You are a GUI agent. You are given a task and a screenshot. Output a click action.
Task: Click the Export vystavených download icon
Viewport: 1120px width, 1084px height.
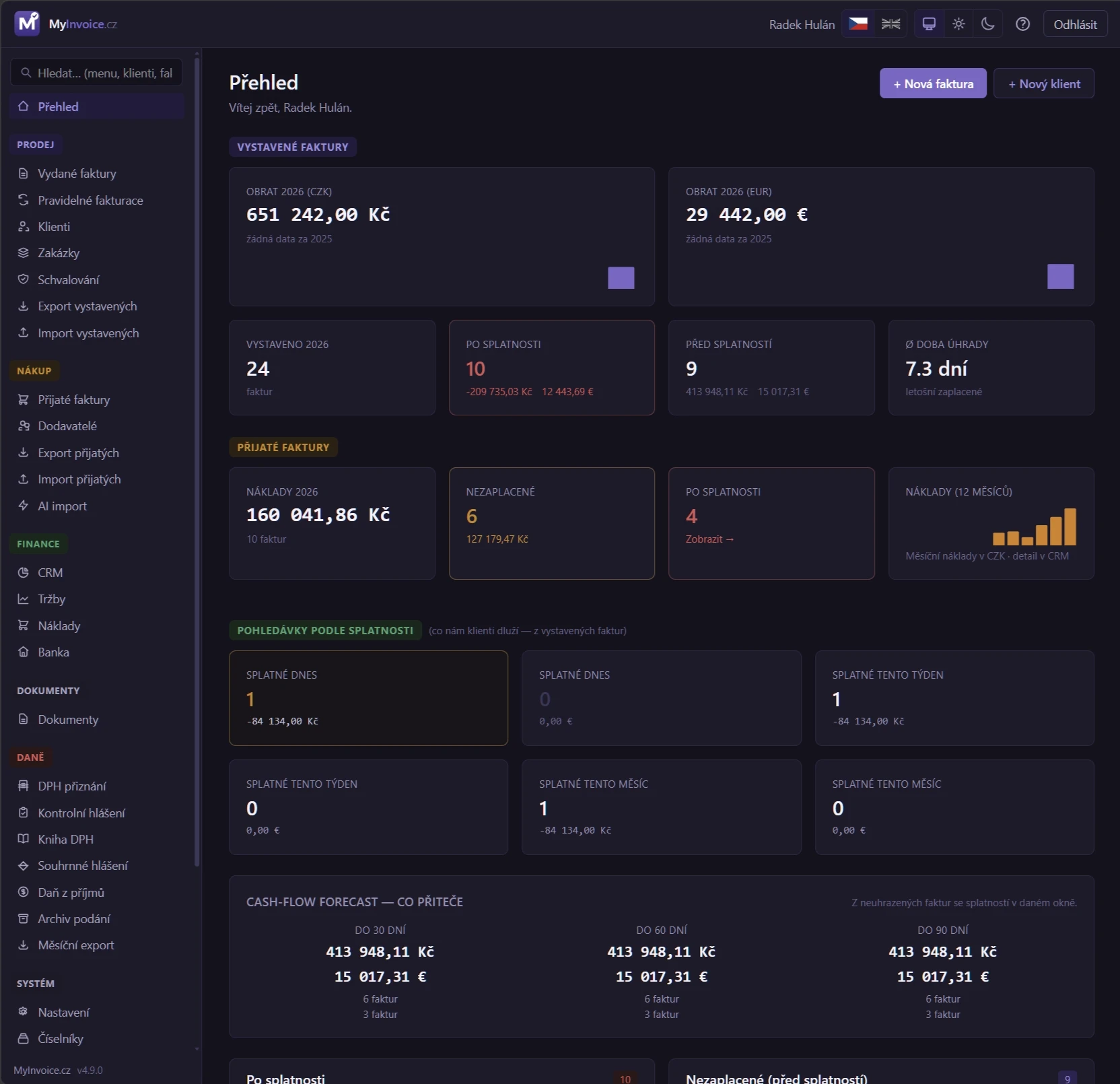(24, 306)
